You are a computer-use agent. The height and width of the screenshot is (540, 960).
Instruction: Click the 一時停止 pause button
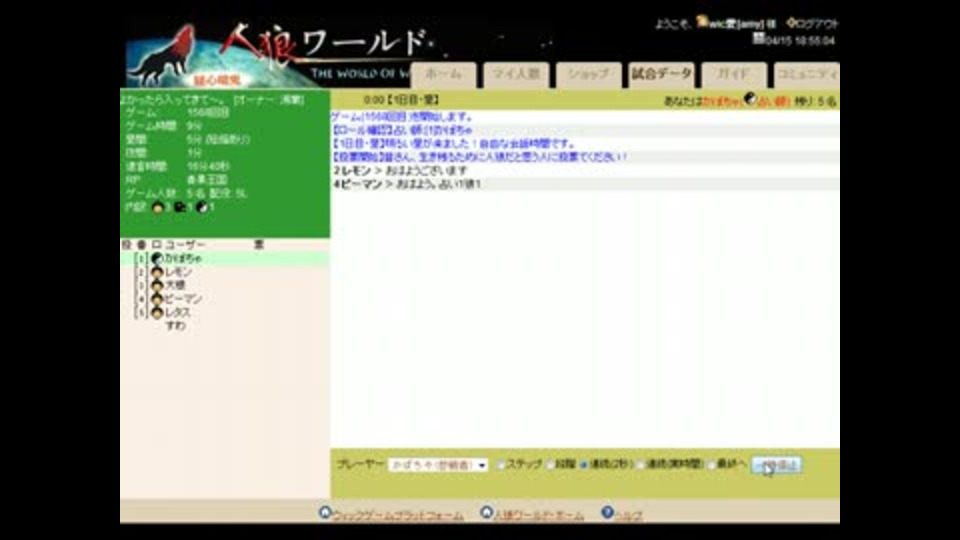coord(776,465)
